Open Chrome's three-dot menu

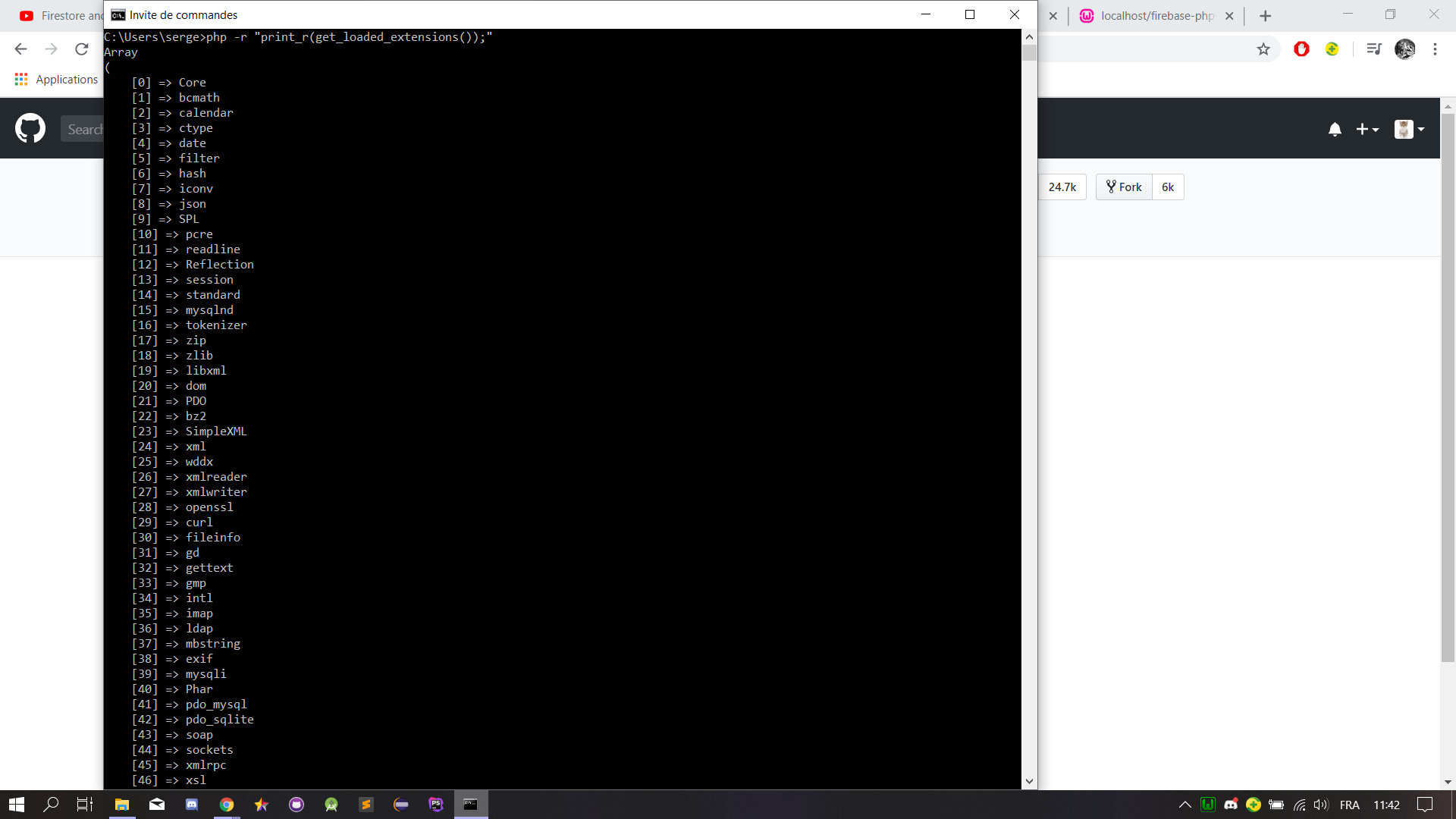(1435, 49)
